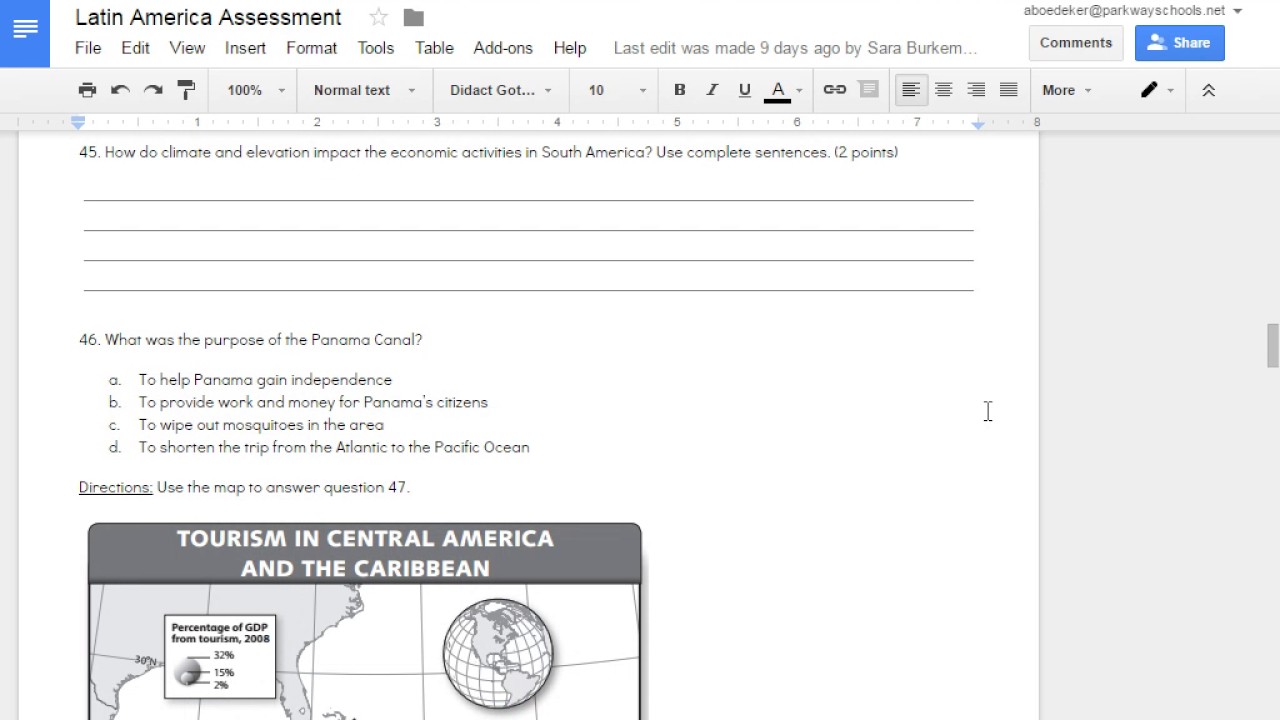Insert a link with the link icon

pos(835,90)
